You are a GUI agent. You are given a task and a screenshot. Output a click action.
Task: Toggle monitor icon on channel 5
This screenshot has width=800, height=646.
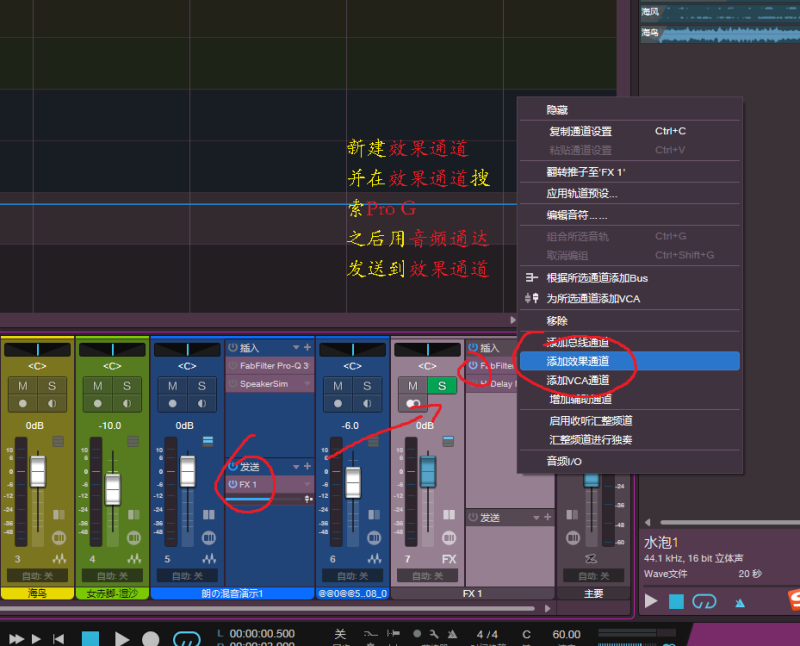(200, 404)
